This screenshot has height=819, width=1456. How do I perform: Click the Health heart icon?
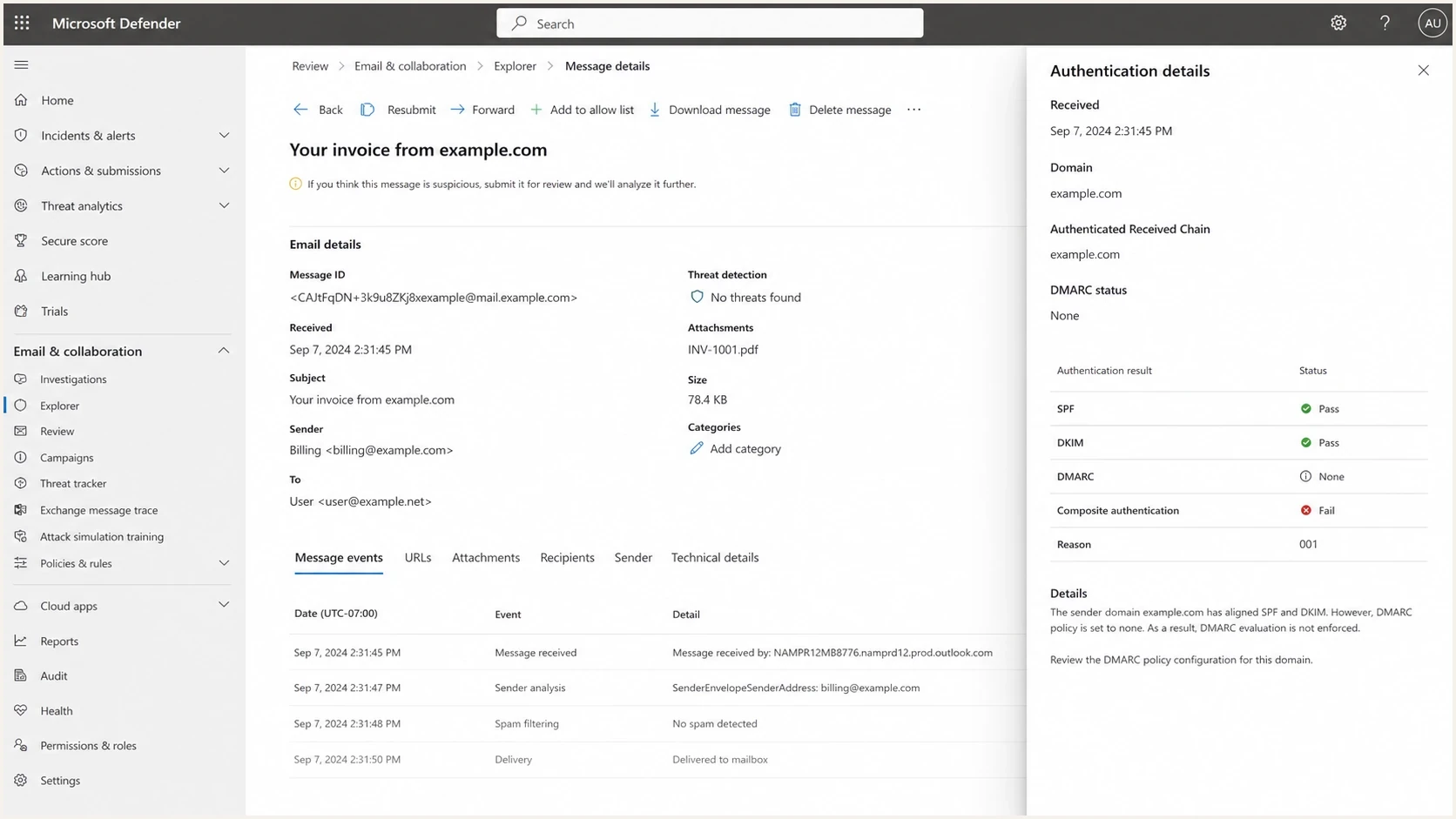[21, 710]
